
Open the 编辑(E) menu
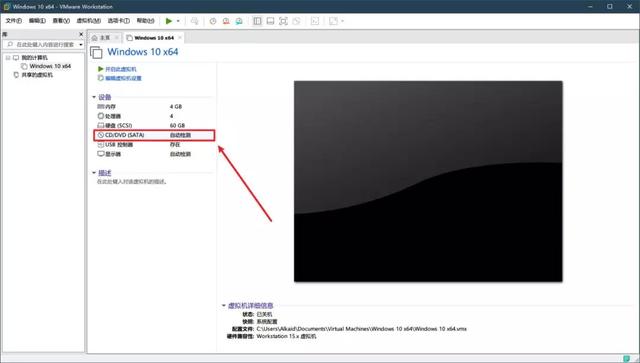click(37, 21)
